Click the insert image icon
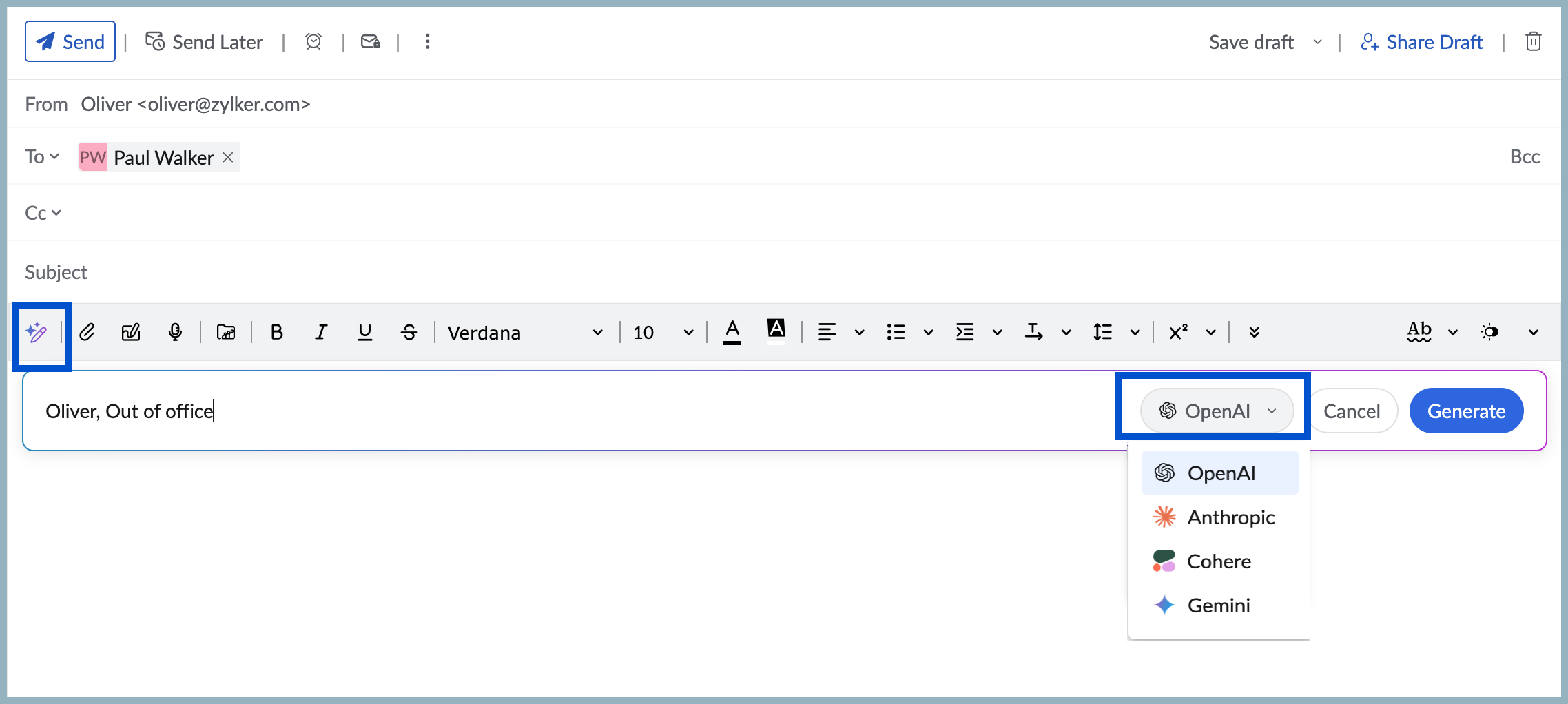The width and height of the screenshot is (1568, 704). point(225,332)
